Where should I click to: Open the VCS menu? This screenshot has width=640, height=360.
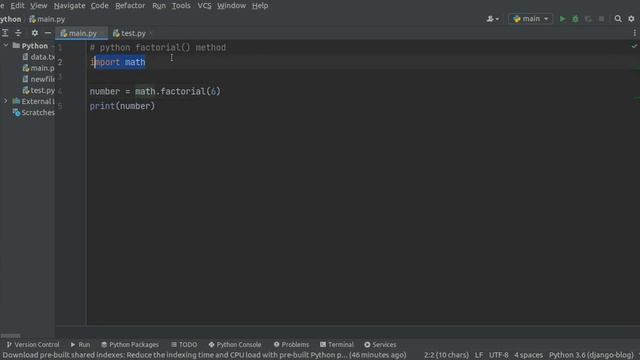[204, 6]
